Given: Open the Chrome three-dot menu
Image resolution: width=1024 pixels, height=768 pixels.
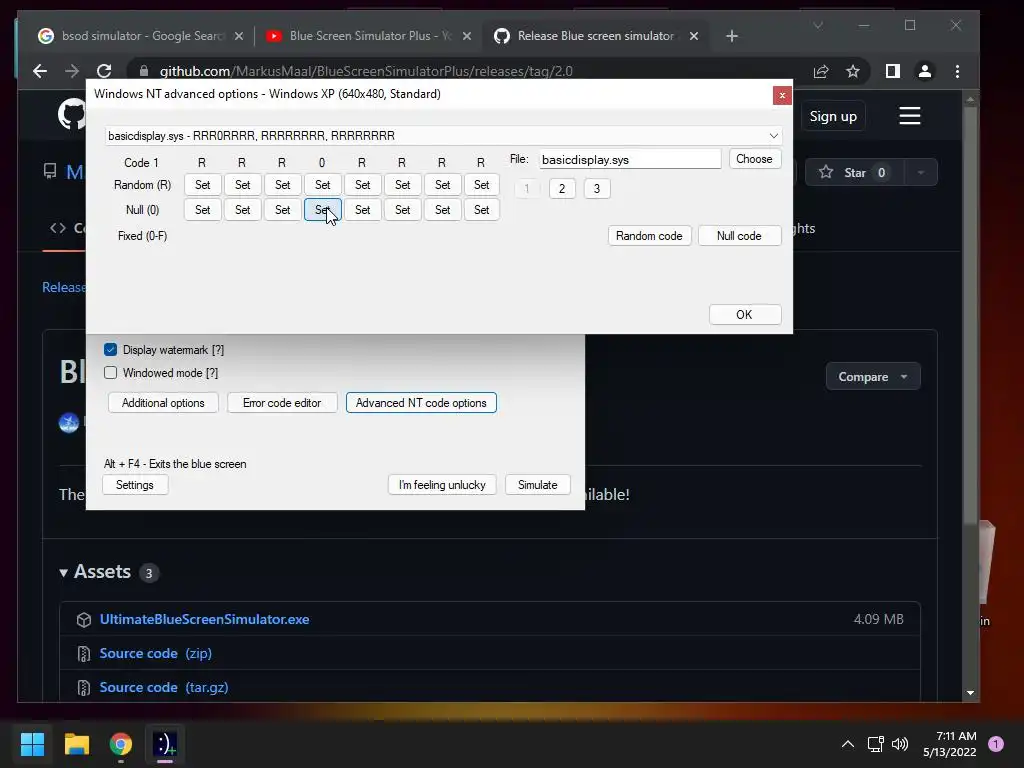Looking at the screenshot, I should pos(957,71).
